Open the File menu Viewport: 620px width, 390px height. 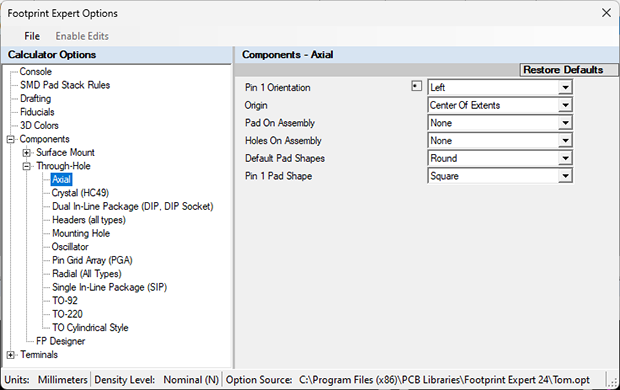click(32, 36)
